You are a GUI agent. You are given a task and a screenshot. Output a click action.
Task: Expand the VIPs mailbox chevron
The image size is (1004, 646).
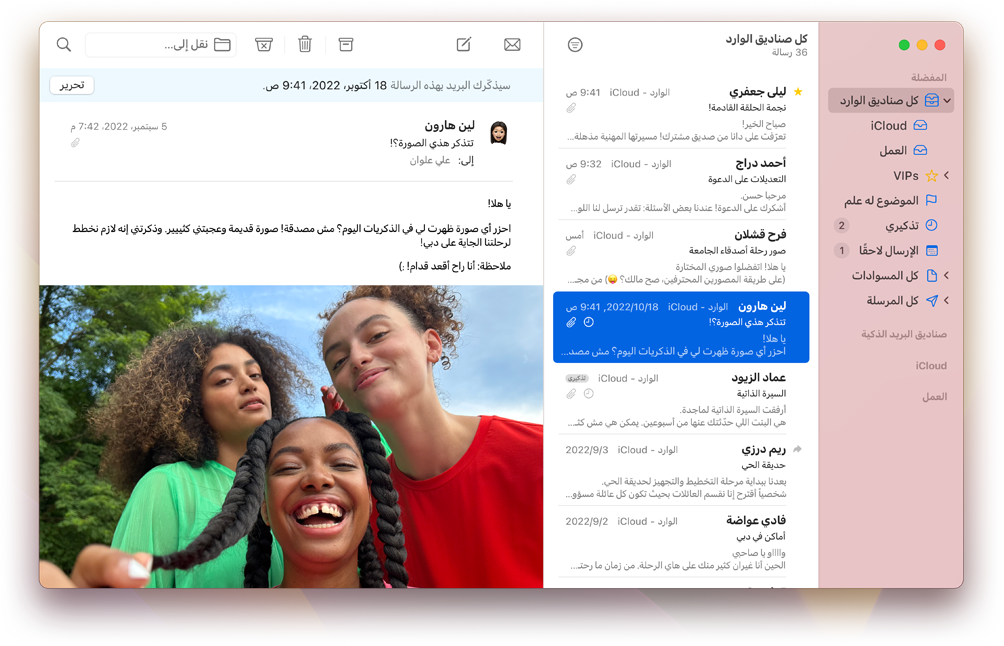(946, 176)
